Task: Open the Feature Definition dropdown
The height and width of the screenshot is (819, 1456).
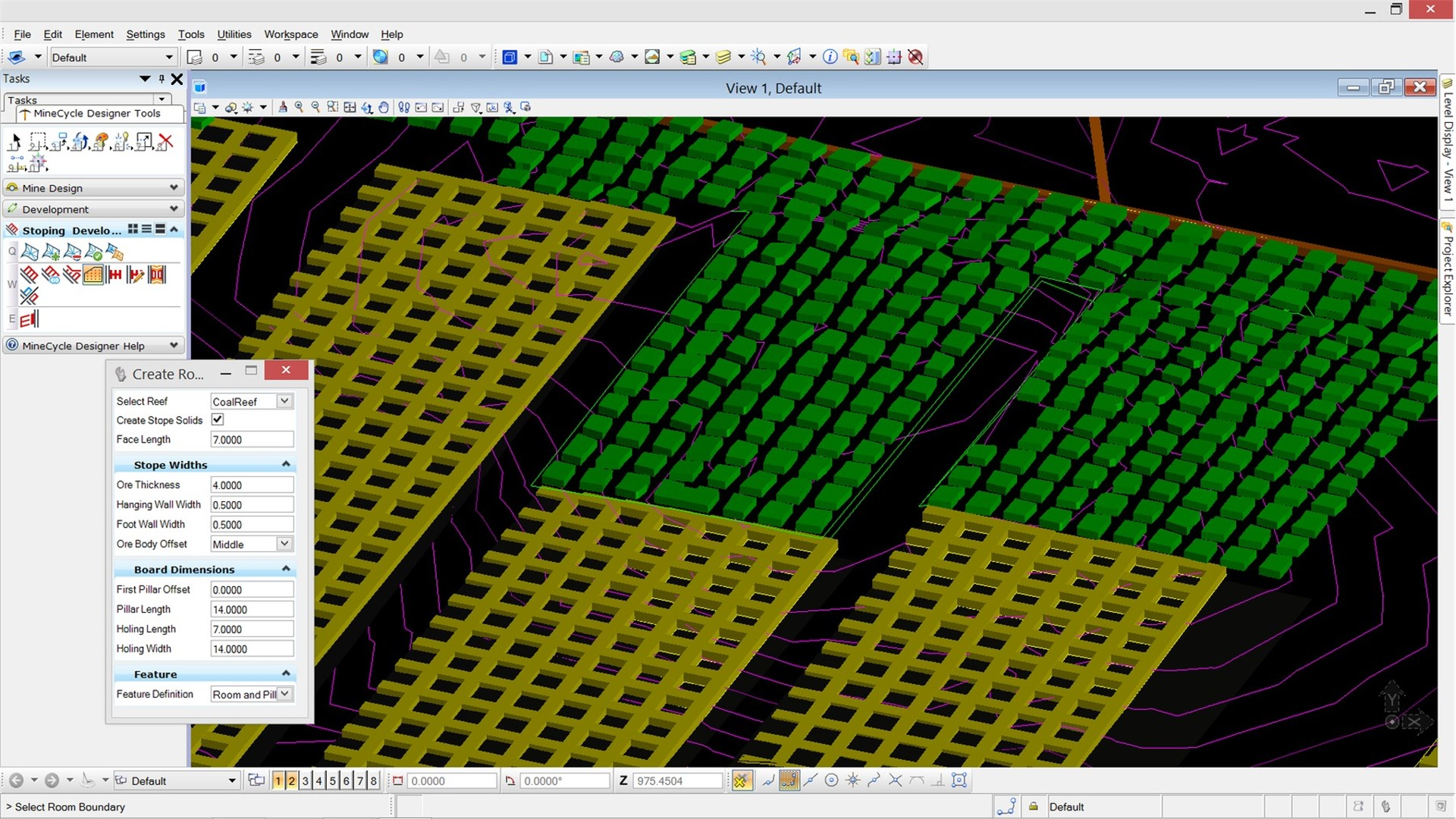Action: (x=284, y=694)
